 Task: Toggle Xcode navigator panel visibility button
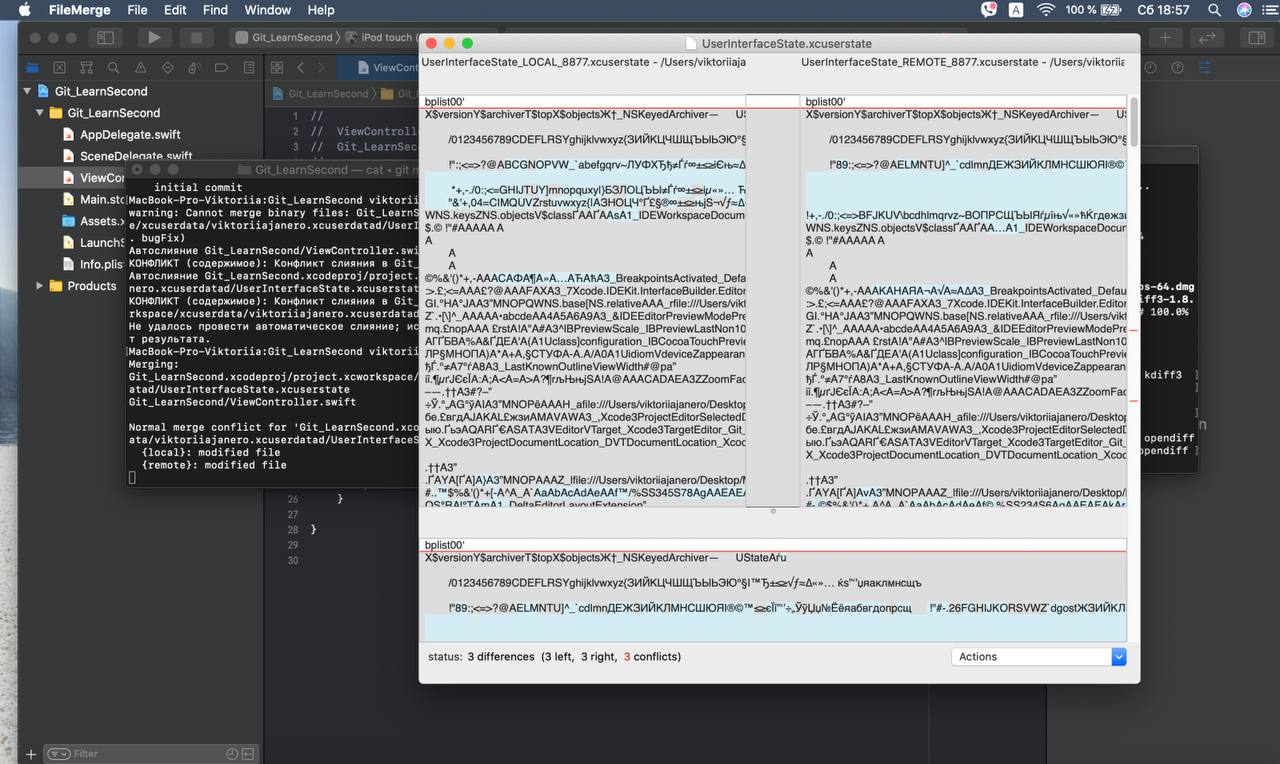tap(103, 38)
